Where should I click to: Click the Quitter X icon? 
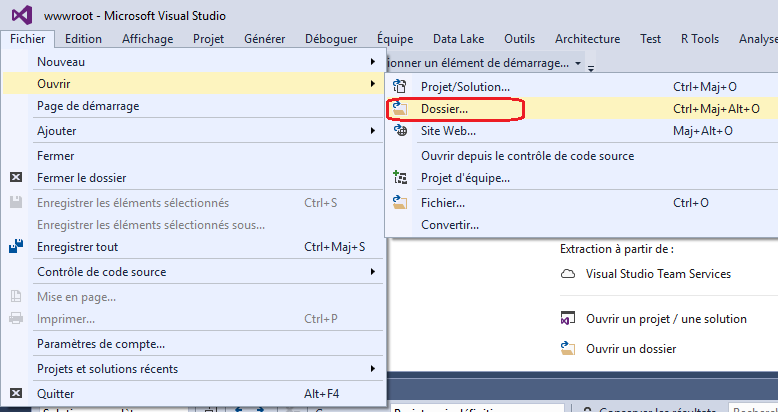point(16,394)
